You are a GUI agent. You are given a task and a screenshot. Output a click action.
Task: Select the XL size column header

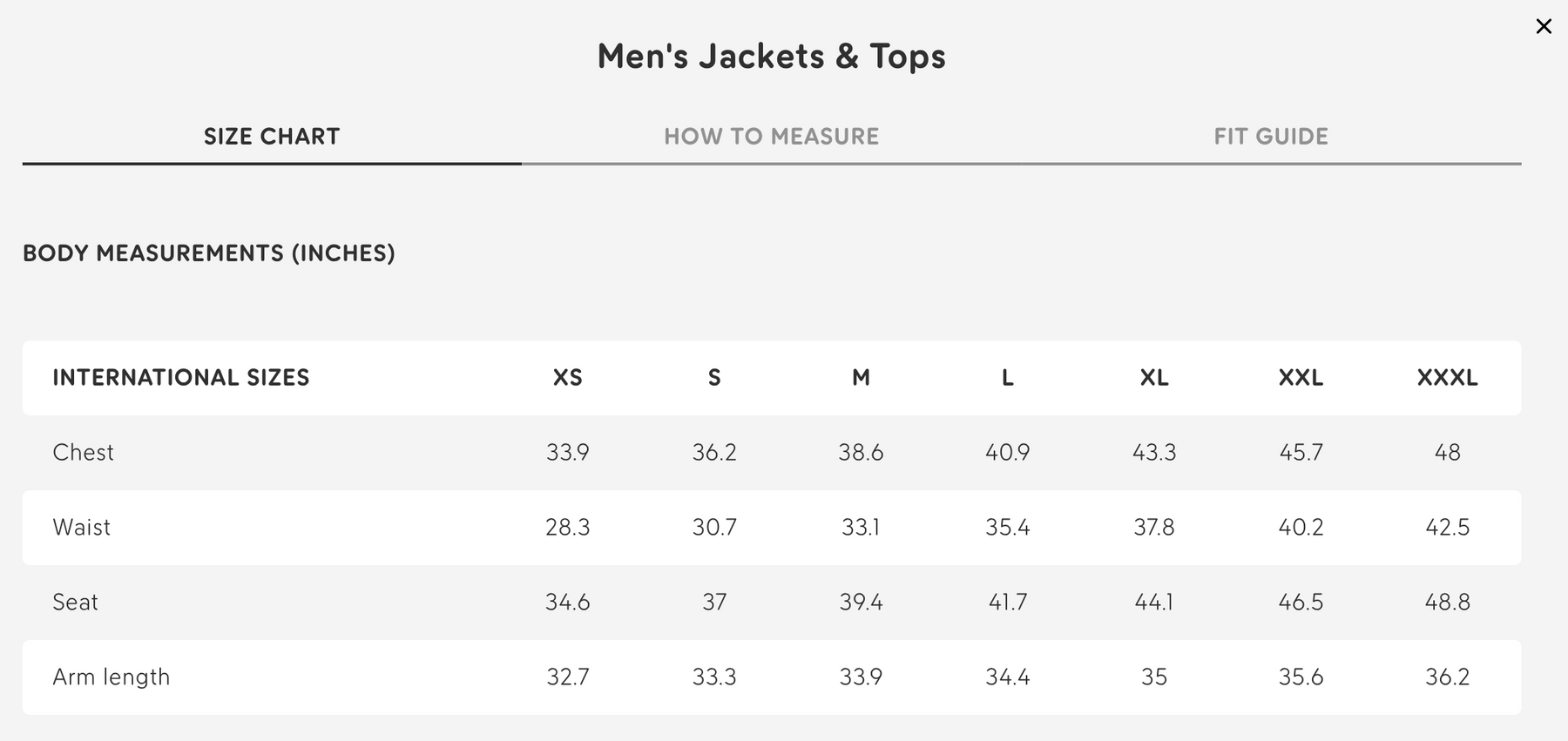click(1154, 378)
